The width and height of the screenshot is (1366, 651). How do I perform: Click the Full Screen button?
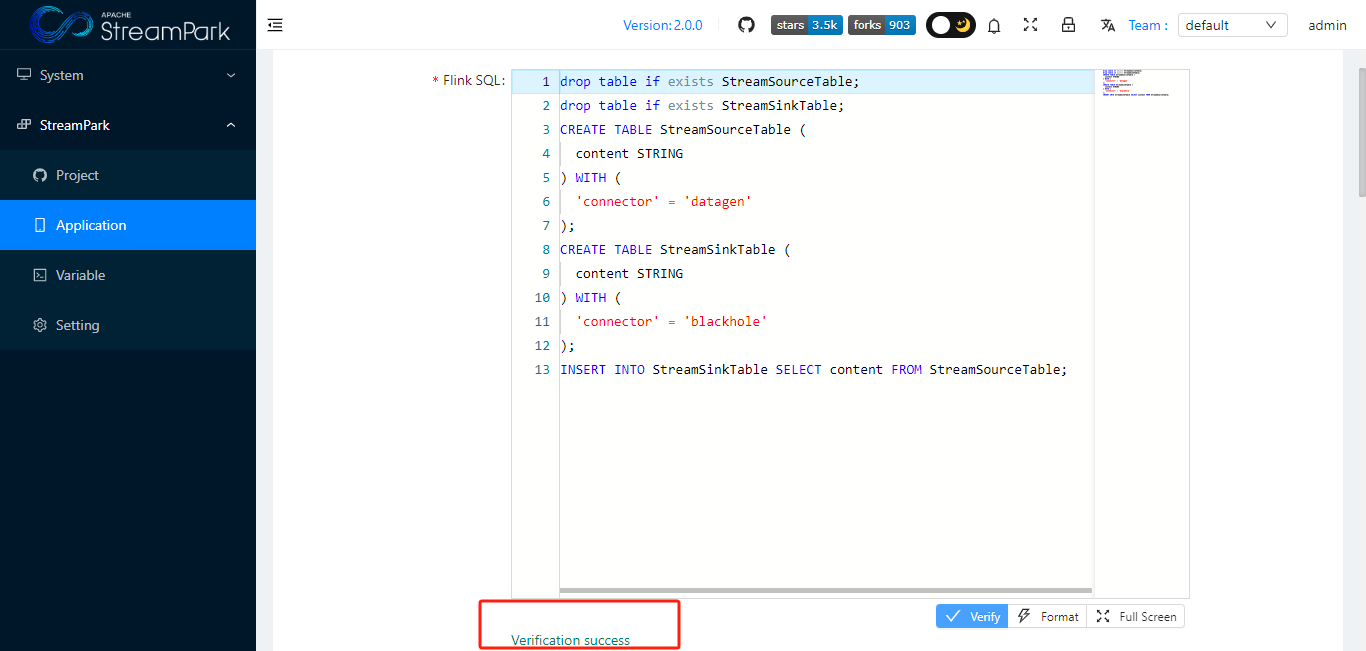pos(1136,616)
